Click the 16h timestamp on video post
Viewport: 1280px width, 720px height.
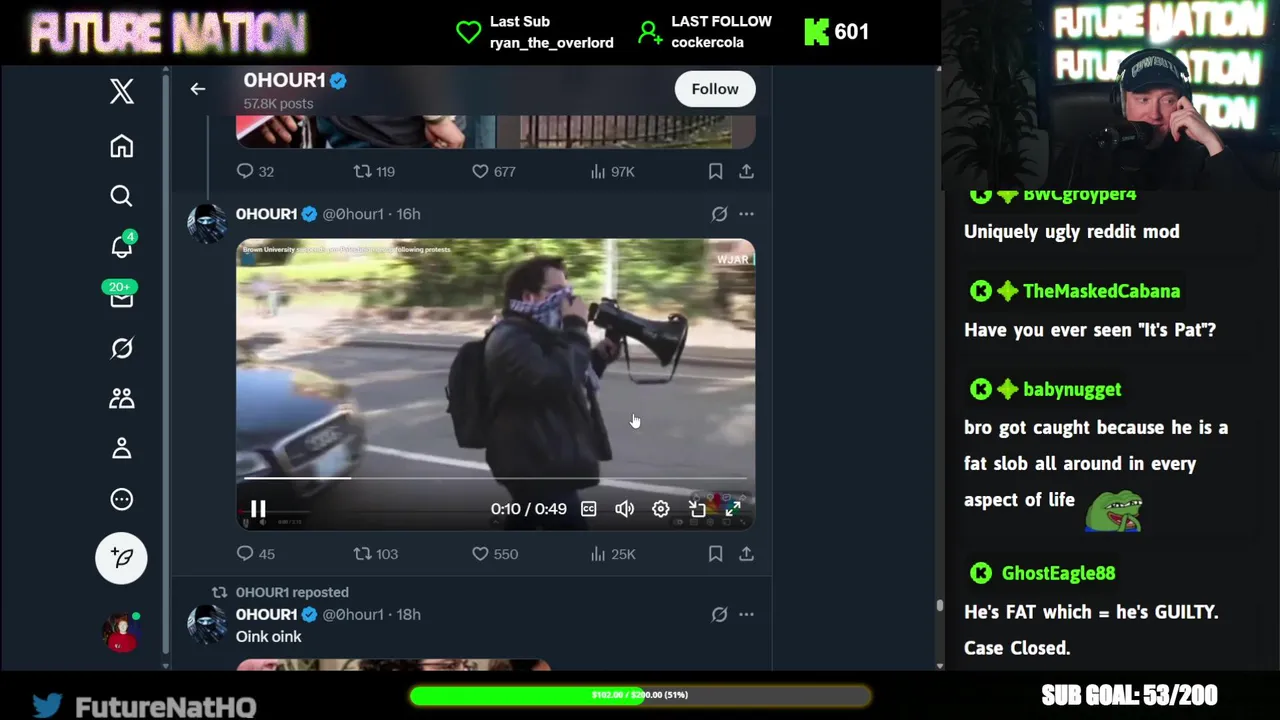[x=408, y=214]
